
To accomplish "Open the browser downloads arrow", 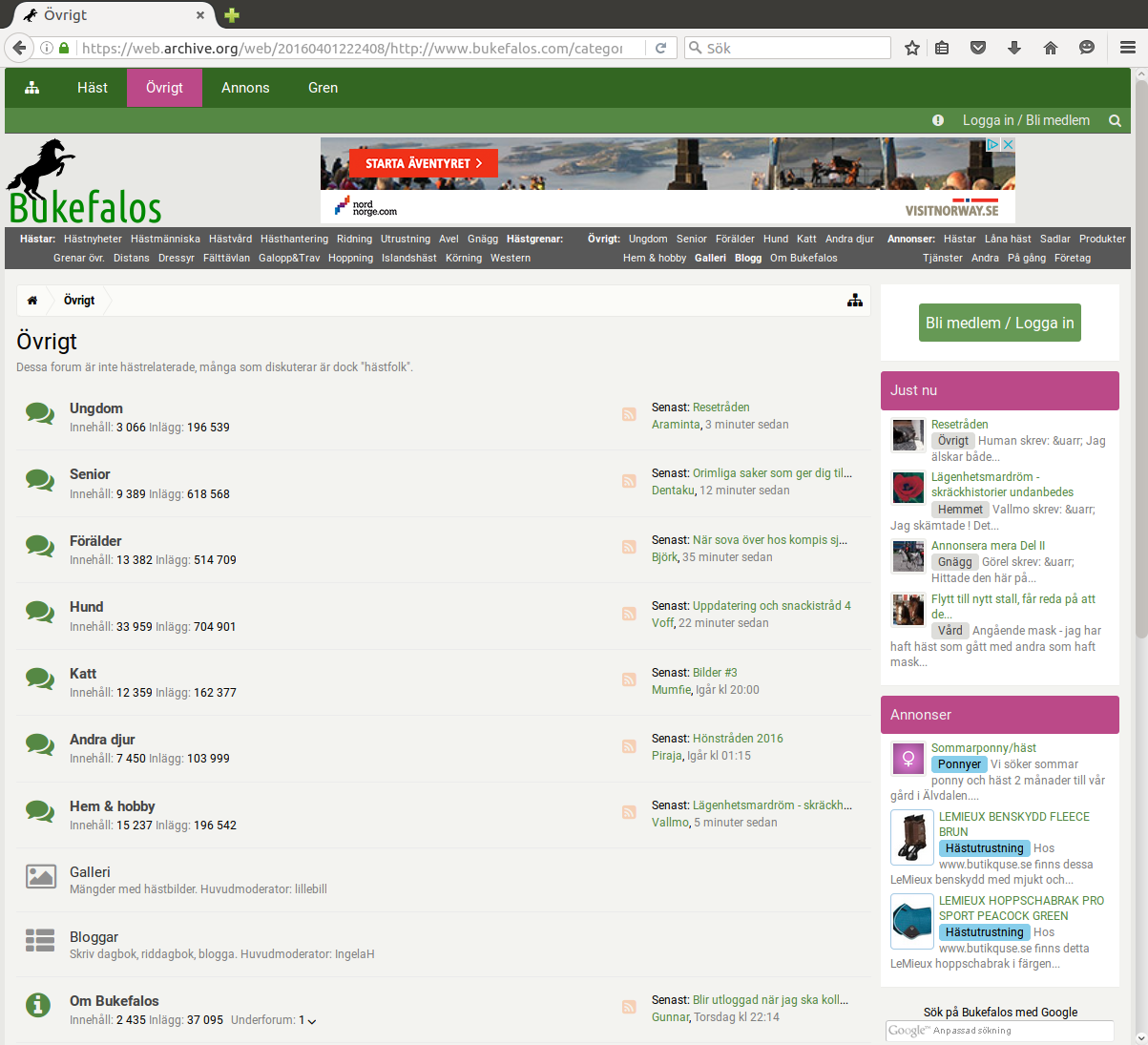I will [x=1014, y=48].
